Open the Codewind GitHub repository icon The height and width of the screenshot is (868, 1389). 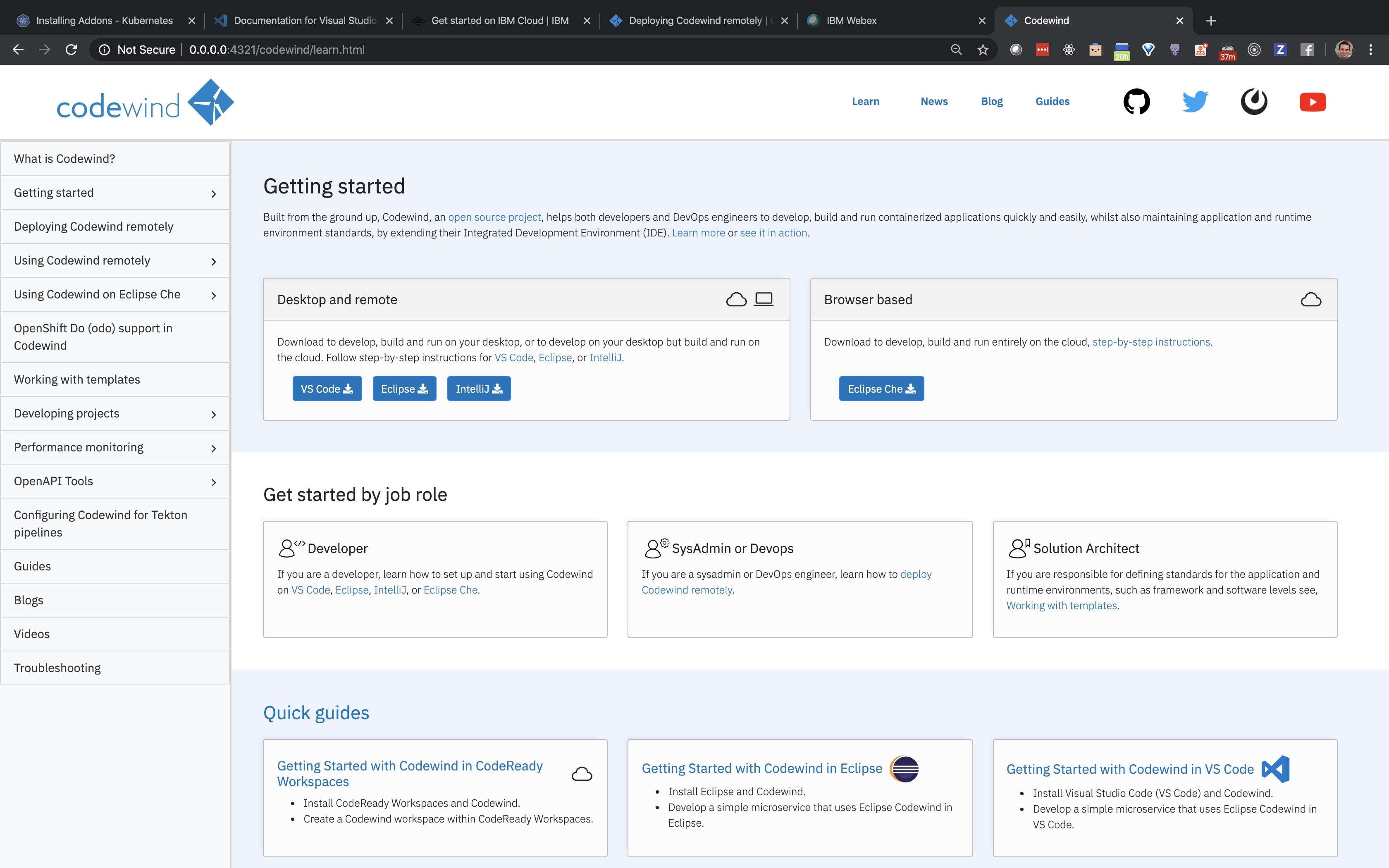click(x=1136, y=102)
